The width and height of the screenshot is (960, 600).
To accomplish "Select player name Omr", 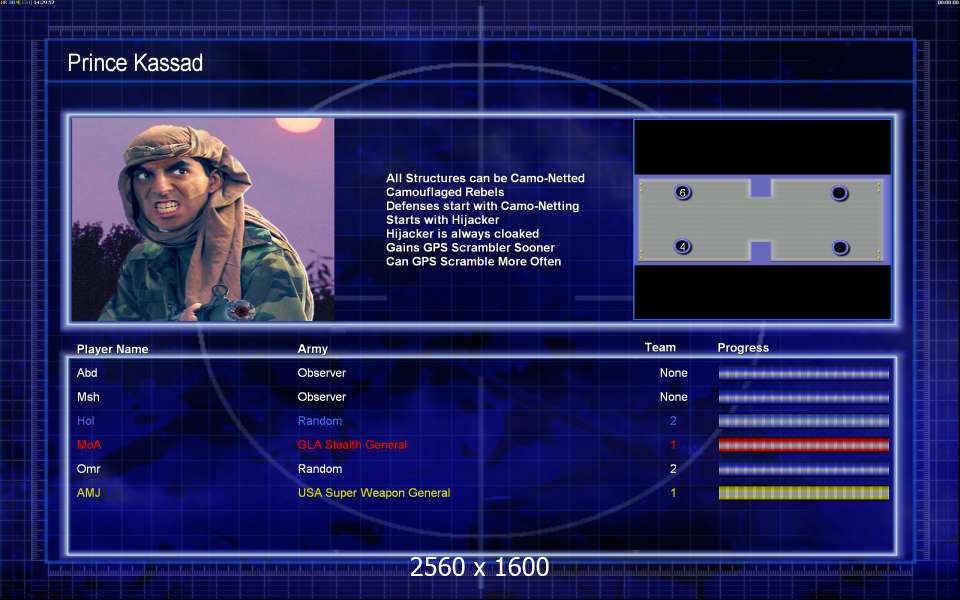I will (88, 469).
